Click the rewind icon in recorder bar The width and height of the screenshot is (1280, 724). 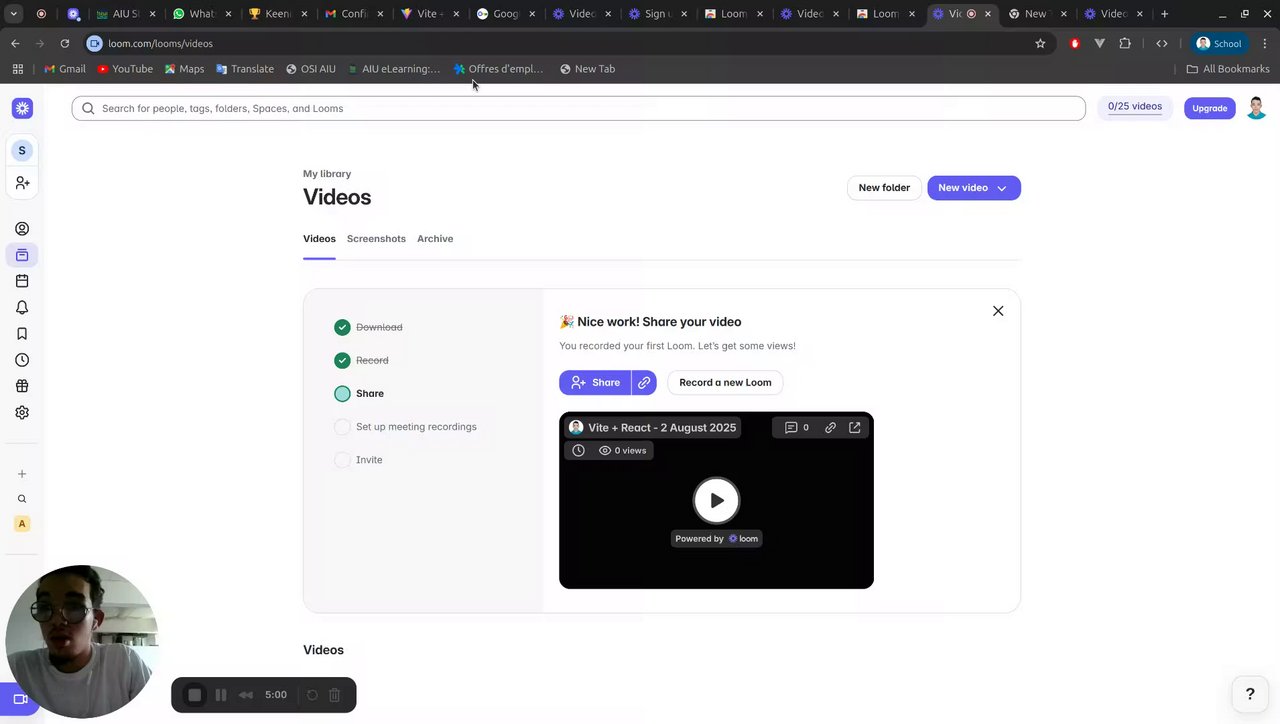pos(246,695)
